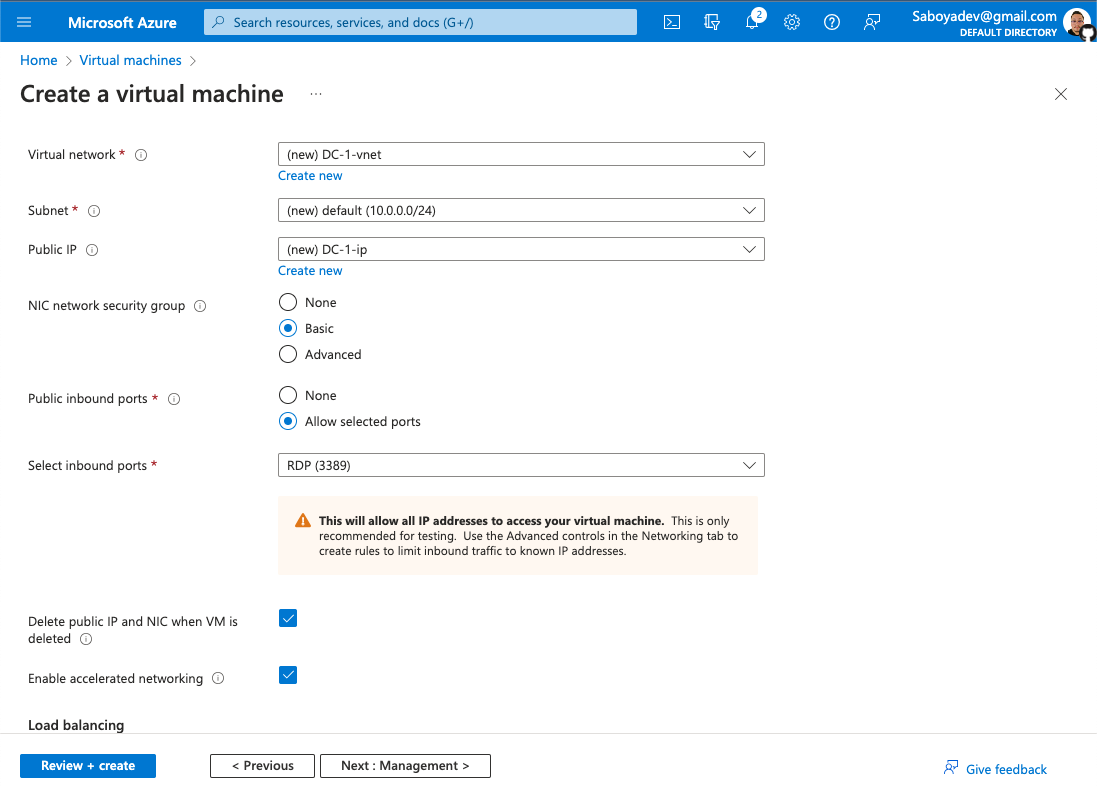Open the Select inbound ports dropdown

[x=521, y=465]
